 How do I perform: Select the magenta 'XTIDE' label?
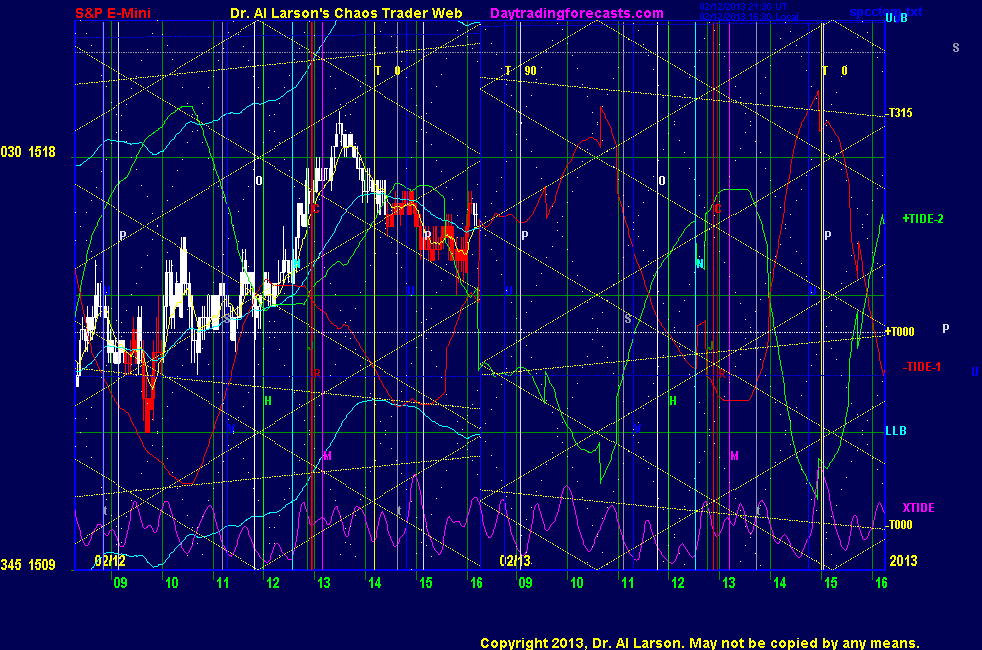[x=918, y=507]
